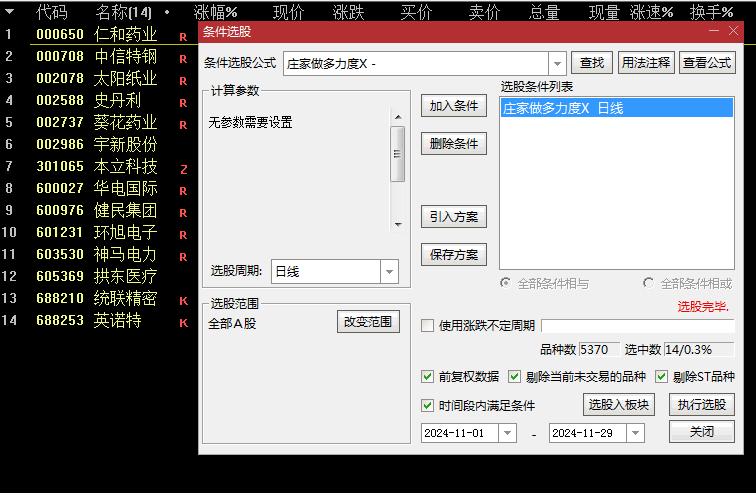Select 全部条件相或 radio button
This screenshot has height=493, width=756.
tap(648, 283)
